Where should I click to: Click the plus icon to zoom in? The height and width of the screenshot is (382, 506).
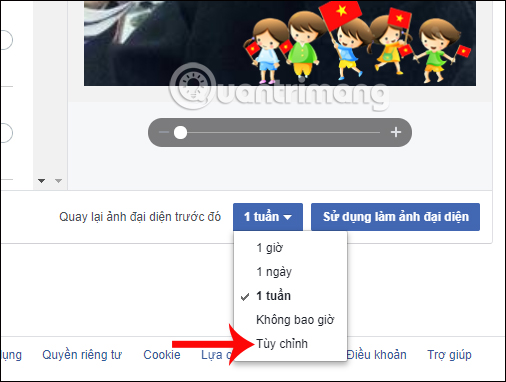[x=396, y=132]
